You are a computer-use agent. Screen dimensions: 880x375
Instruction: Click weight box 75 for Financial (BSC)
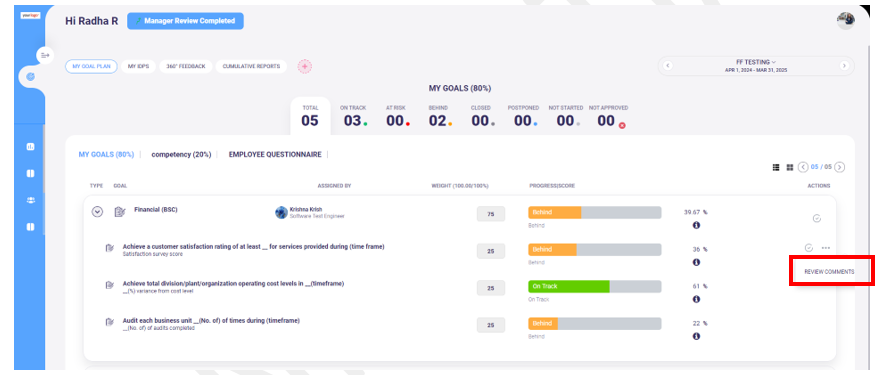click(x=491, y=214)
